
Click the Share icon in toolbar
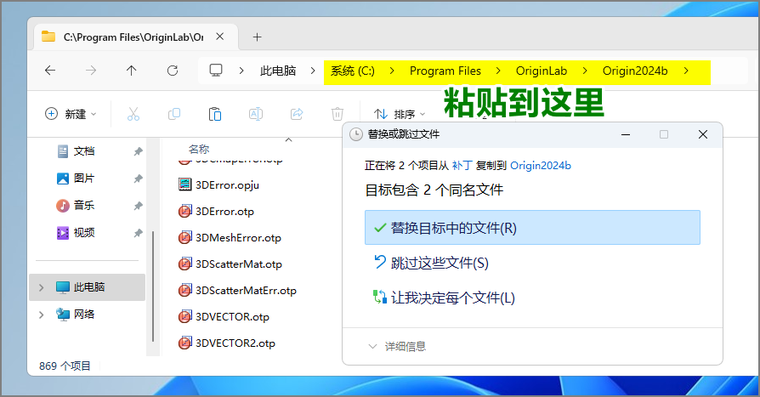[297, 114]
